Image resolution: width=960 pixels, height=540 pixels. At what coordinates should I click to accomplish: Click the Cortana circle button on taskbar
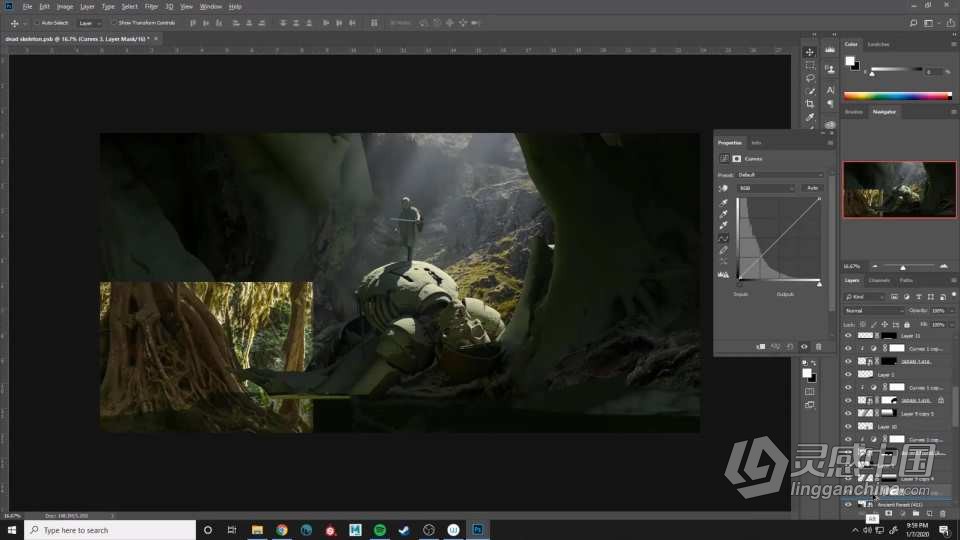pyautogui.click(x=208, y=530)
